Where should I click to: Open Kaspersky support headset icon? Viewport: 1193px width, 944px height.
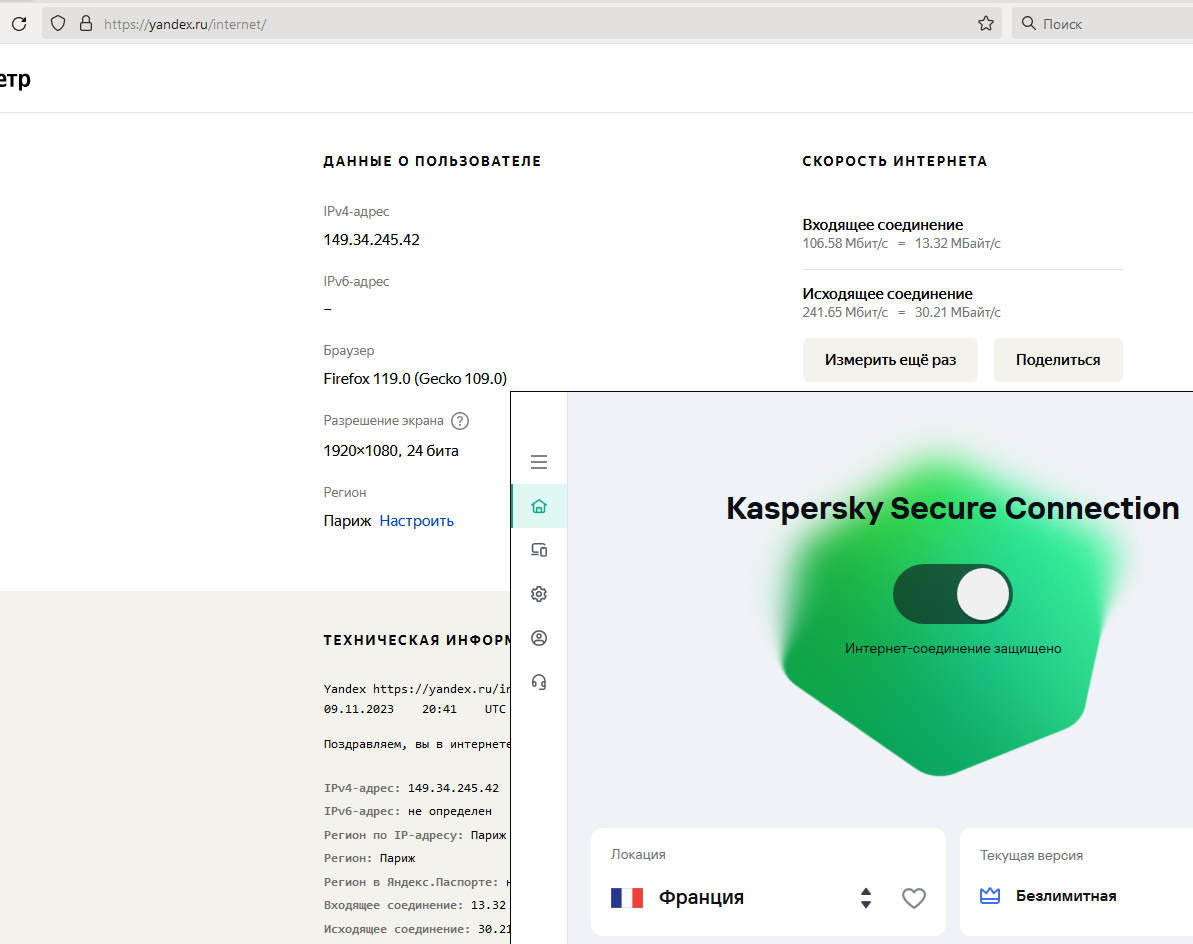[539, 682]
